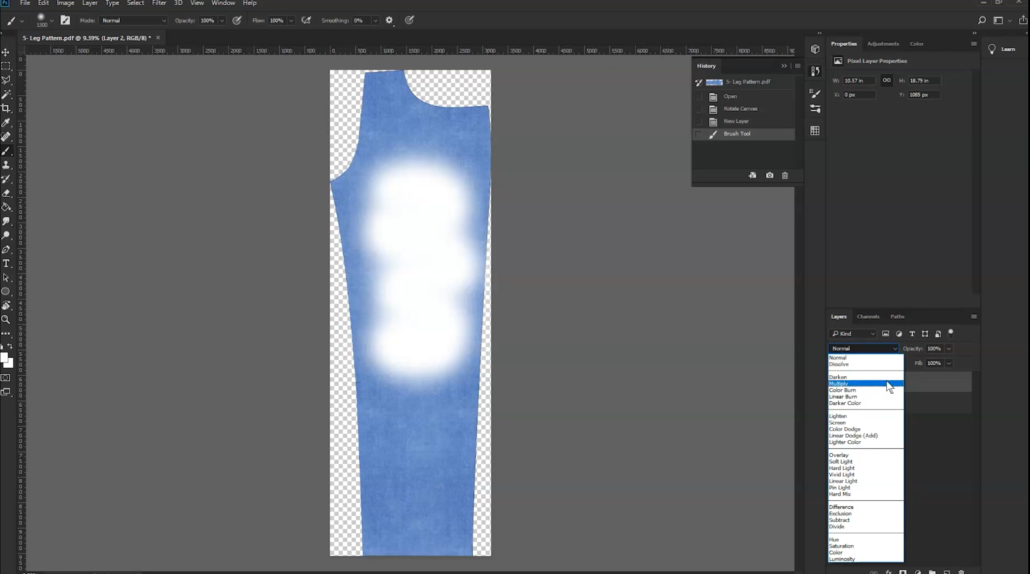Switch to the Channels tab
The height and width of the screenshot is (574, 1030).
(x=868, y=316)
